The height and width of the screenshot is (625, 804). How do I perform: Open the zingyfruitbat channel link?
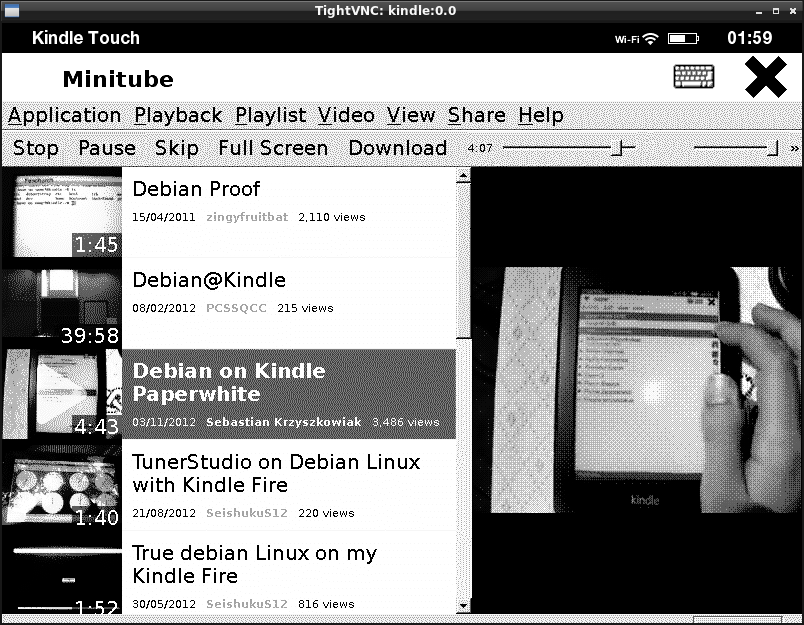247,217
